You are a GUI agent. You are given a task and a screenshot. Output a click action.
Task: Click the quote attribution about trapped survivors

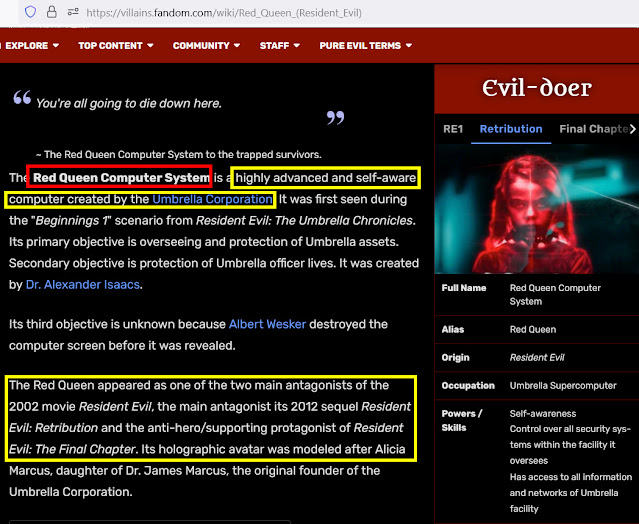178,154
